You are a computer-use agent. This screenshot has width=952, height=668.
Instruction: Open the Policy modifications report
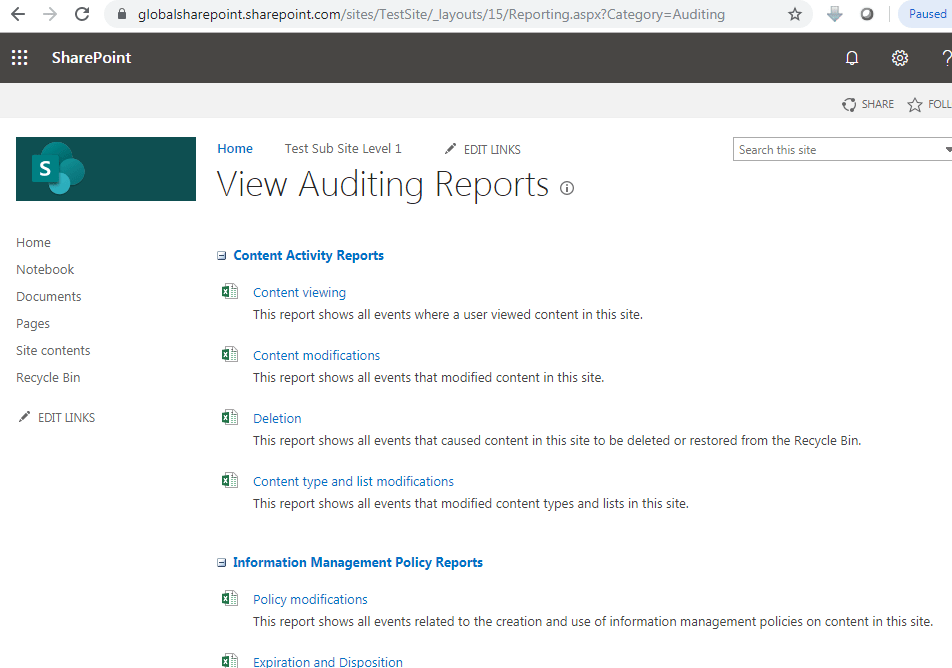310,599
